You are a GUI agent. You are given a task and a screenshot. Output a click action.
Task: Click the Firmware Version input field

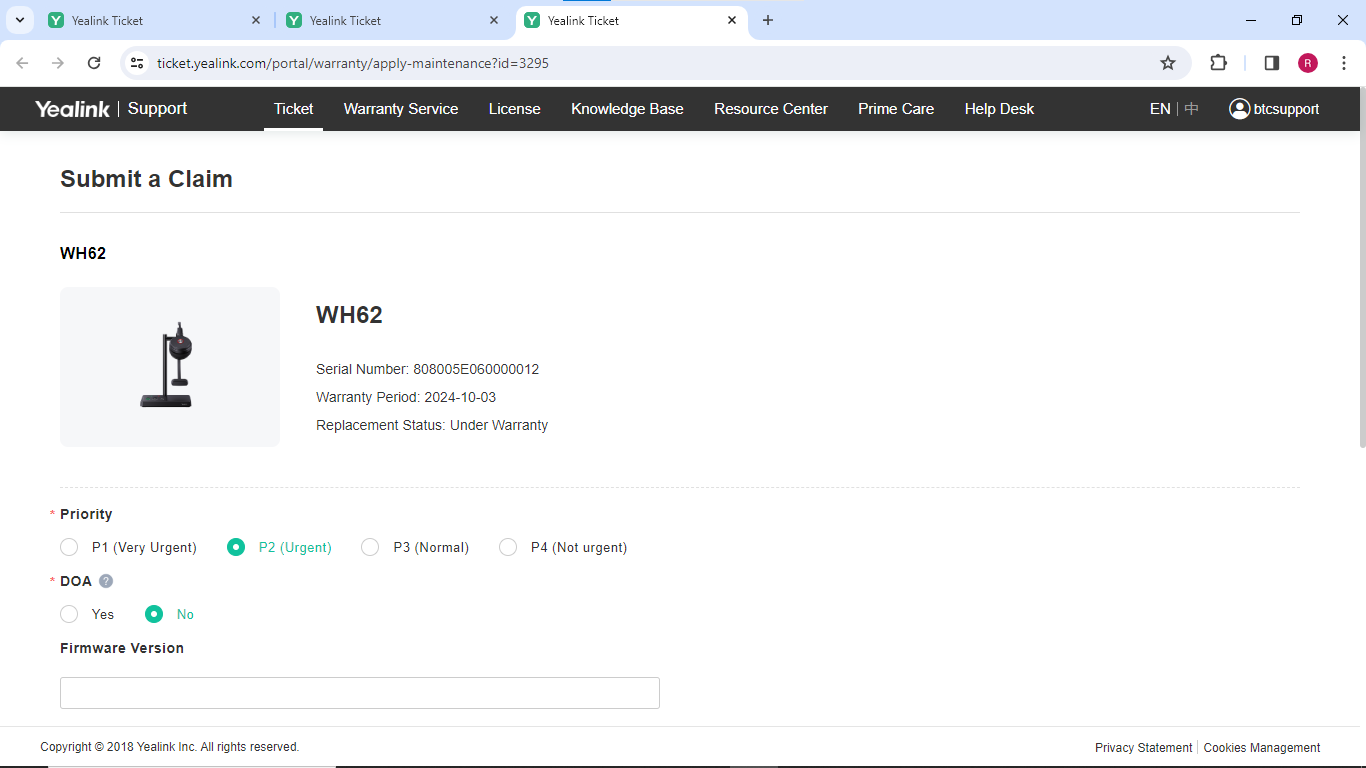click(359, 693)
